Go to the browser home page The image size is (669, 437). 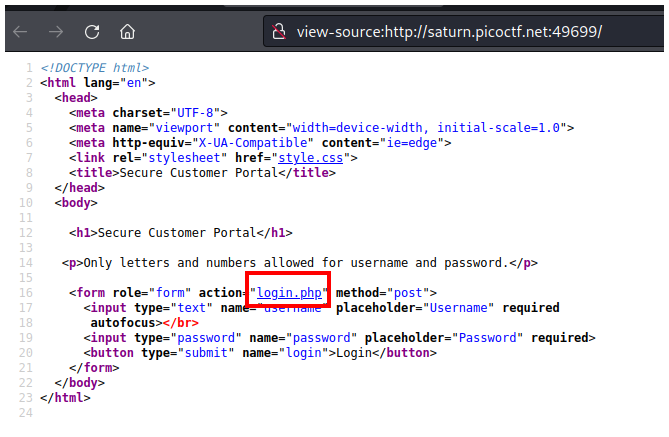tap(127, 31)
